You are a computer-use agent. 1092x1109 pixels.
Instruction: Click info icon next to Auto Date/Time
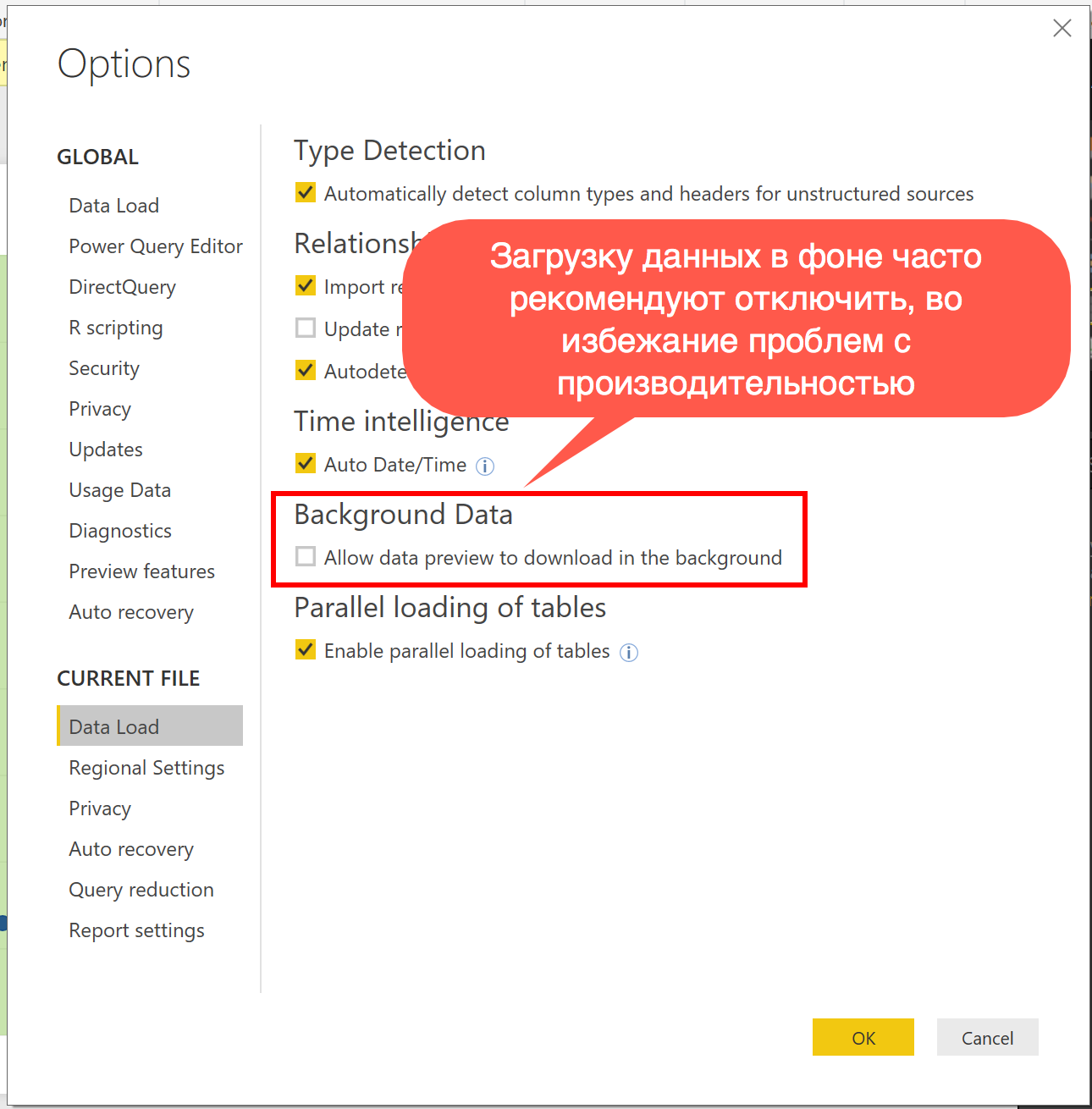[x=485, y=466]
